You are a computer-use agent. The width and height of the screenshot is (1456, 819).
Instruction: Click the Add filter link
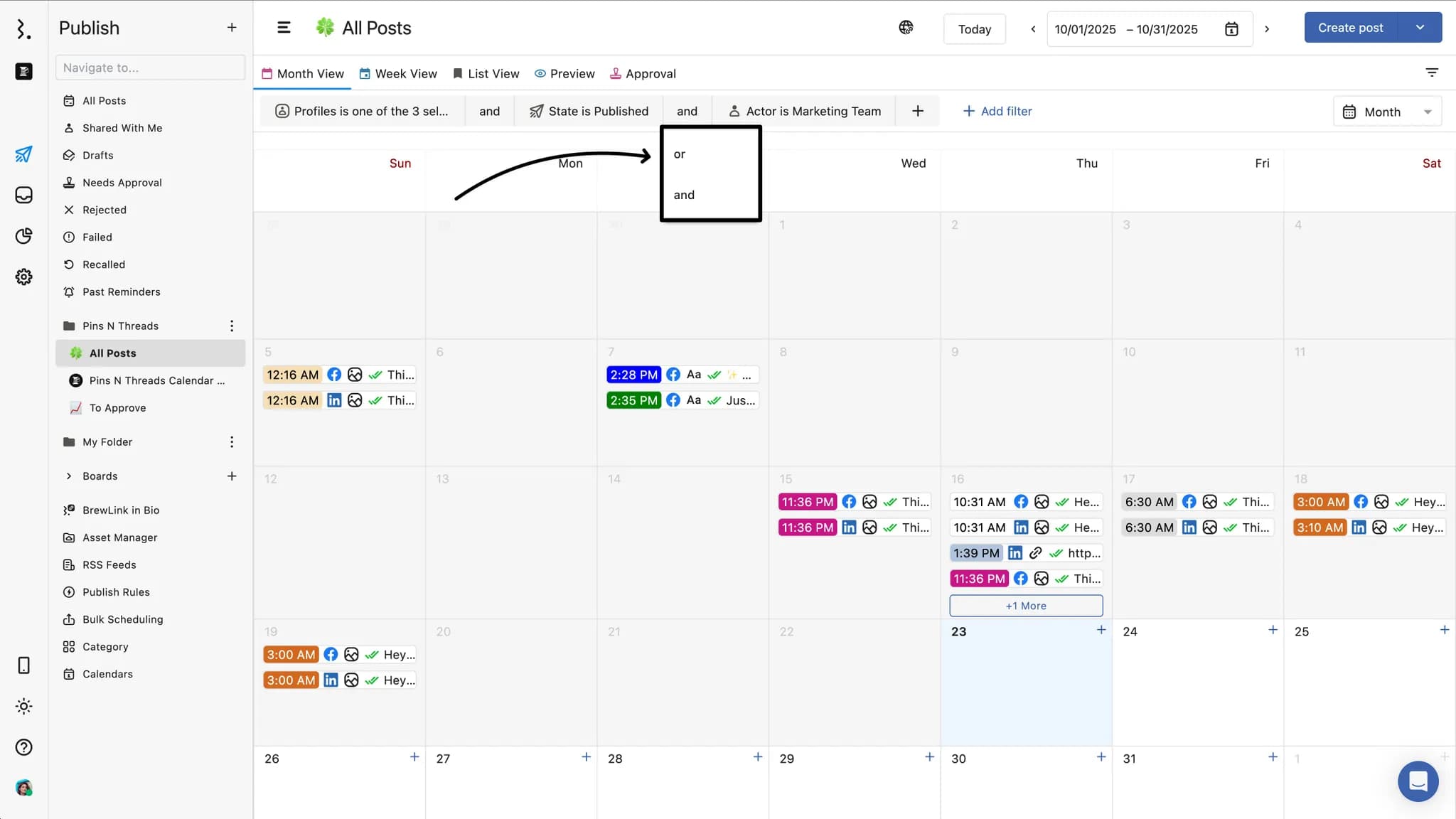[997, 111]
